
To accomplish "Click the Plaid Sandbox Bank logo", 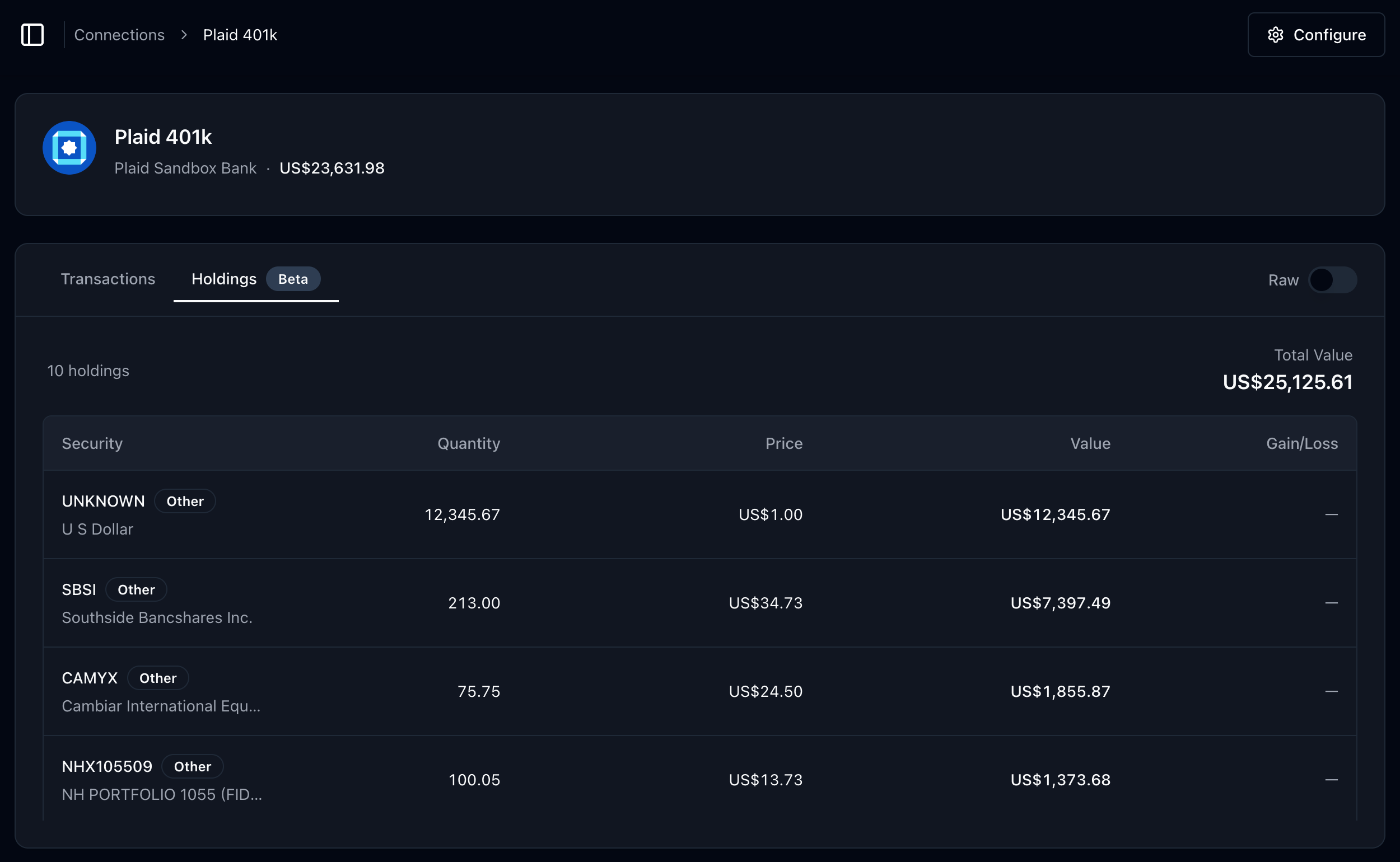I will [69, 148].
